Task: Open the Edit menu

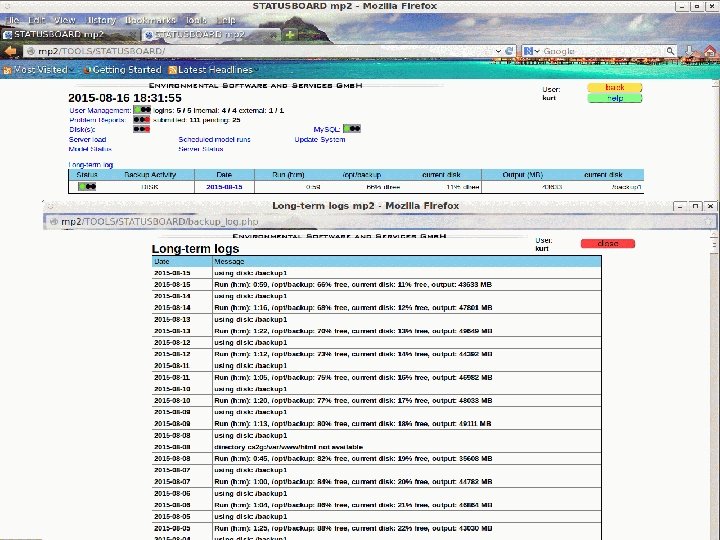Action: tap(36, 20)
